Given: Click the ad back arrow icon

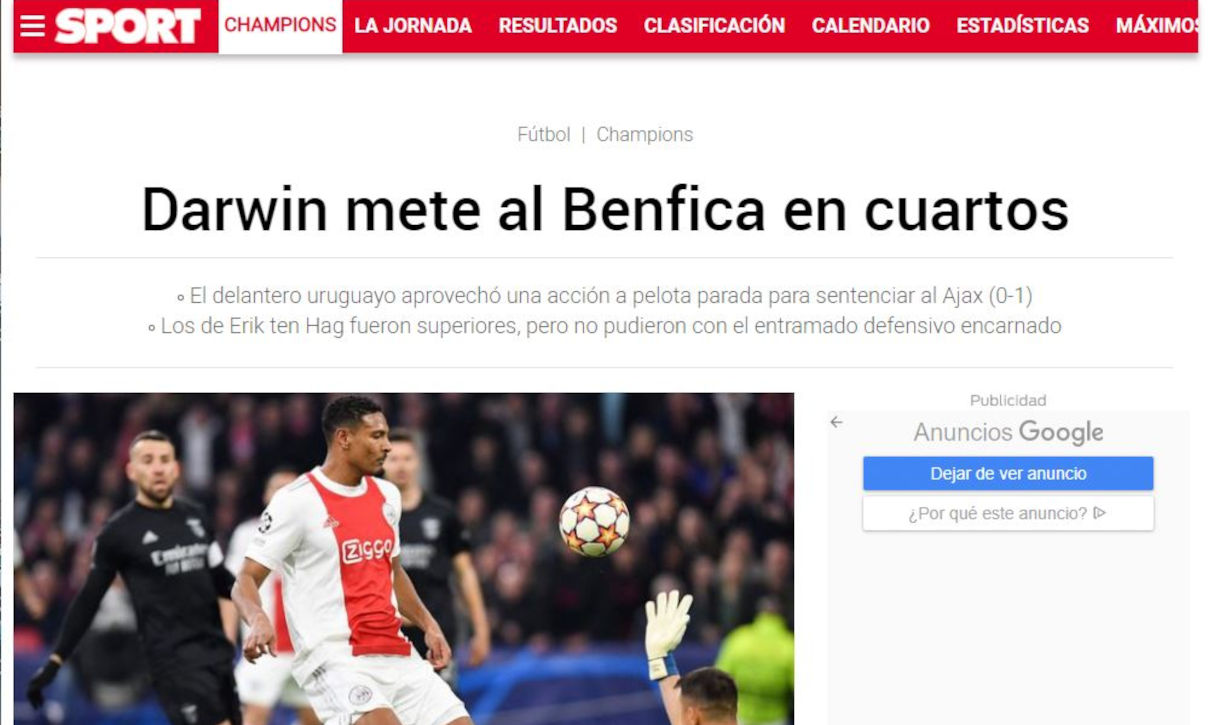Looking at the screenshot, I should (x=836, y=422).
